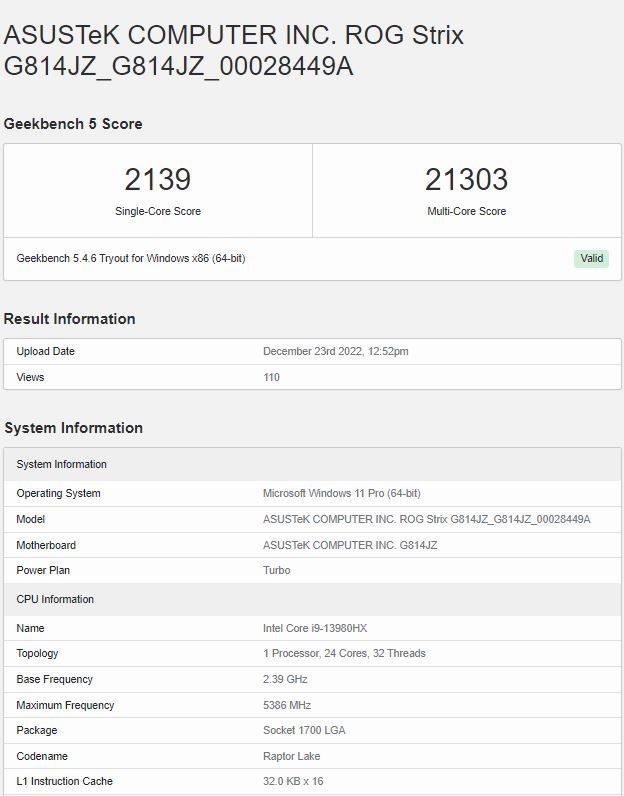The width and height of the screenshot is (624, 796).
Task: Click the Operating System label
Action: click(58, 493)
